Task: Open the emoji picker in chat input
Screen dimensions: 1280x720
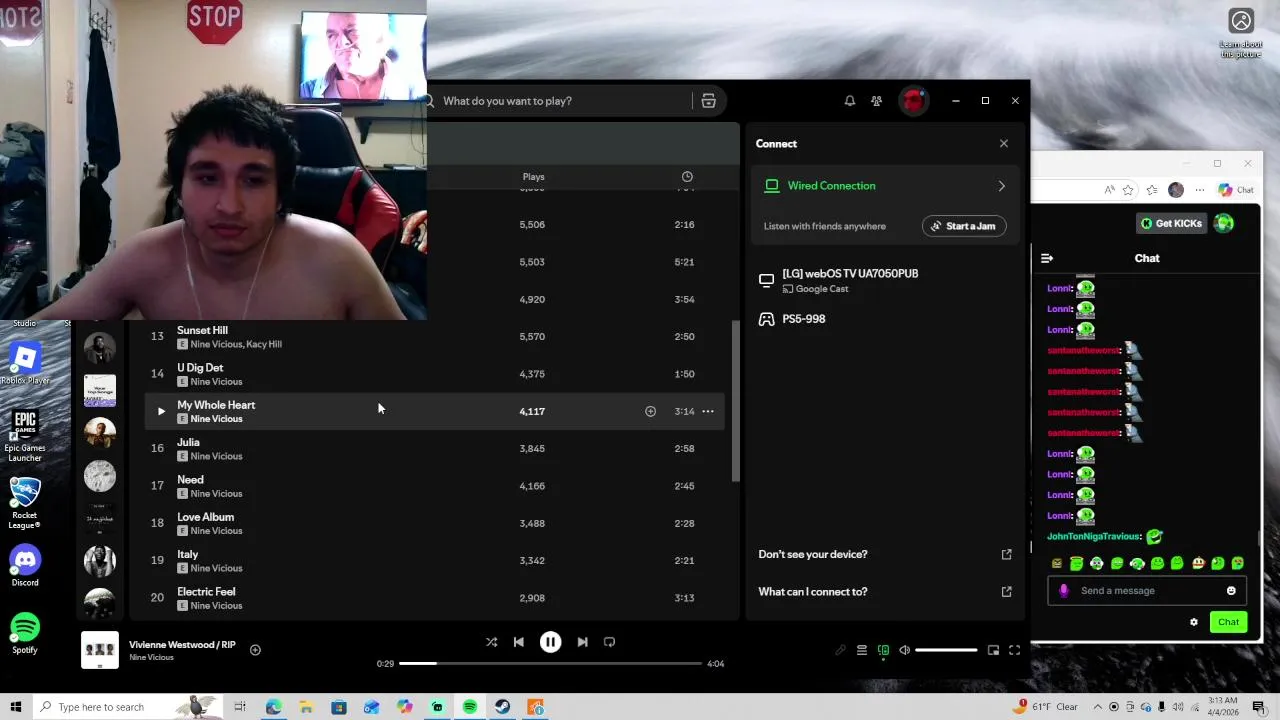Action: pos(1231,591)
